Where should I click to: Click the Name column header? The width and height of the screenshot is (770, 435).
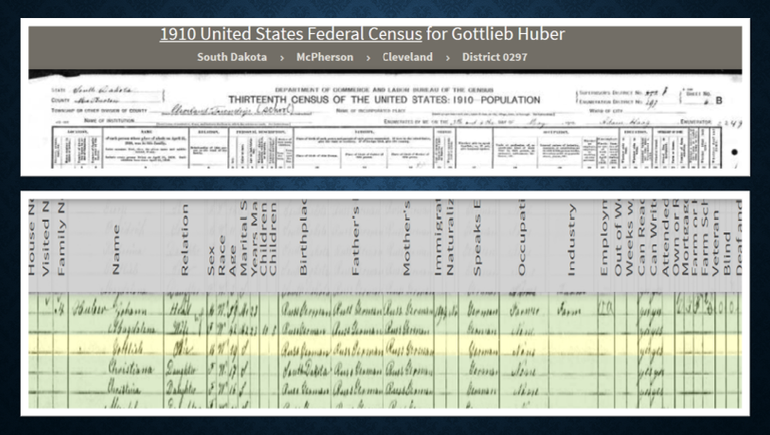116,249
